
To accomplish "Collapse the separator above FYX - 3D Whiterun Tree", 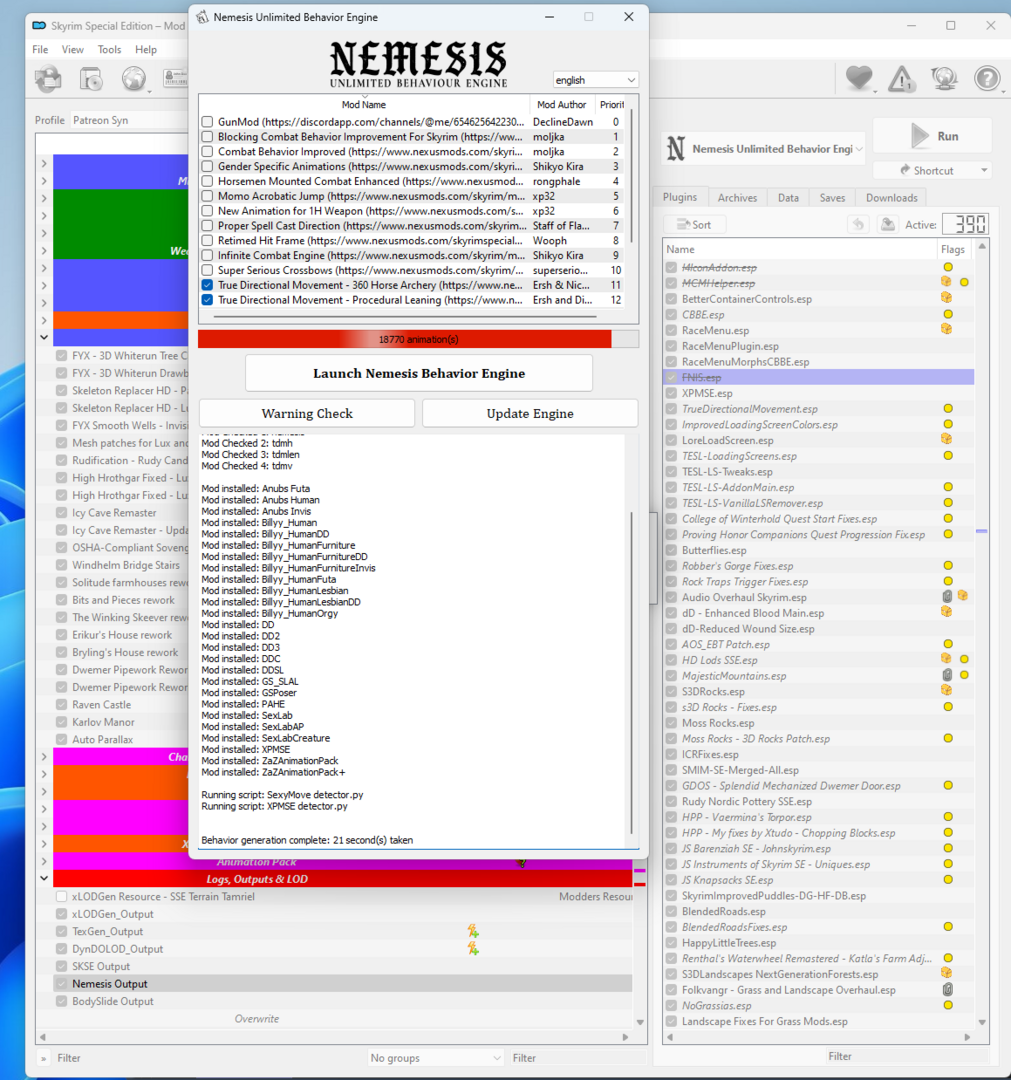I will point(44,338).
